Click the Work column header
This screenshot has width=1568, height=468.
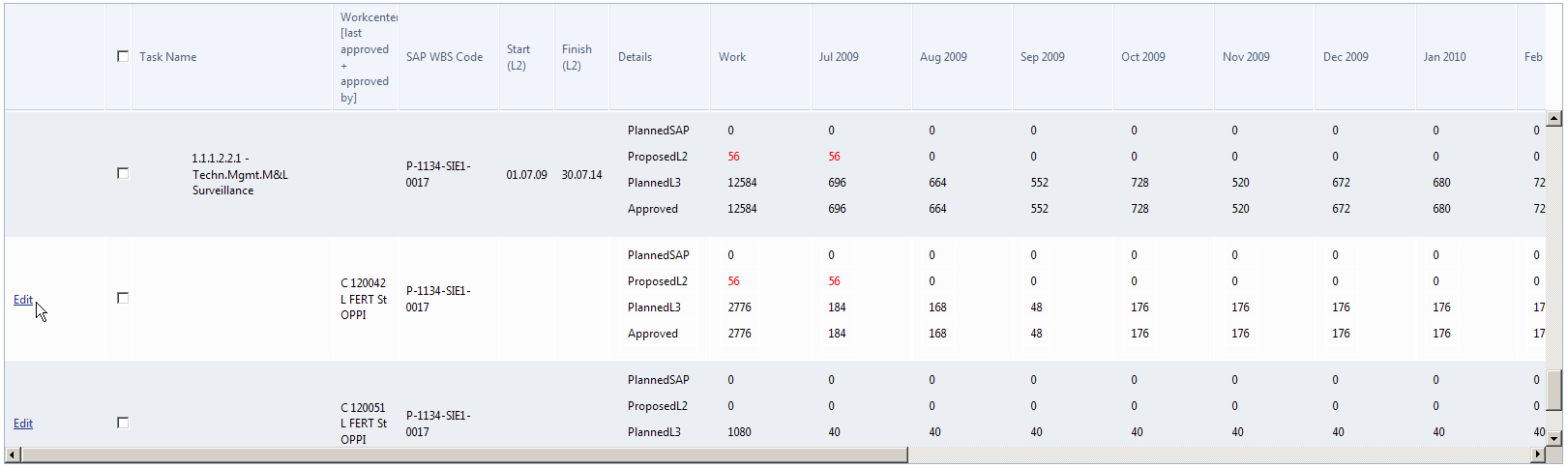pyautogui.click(x=732, y=57)
